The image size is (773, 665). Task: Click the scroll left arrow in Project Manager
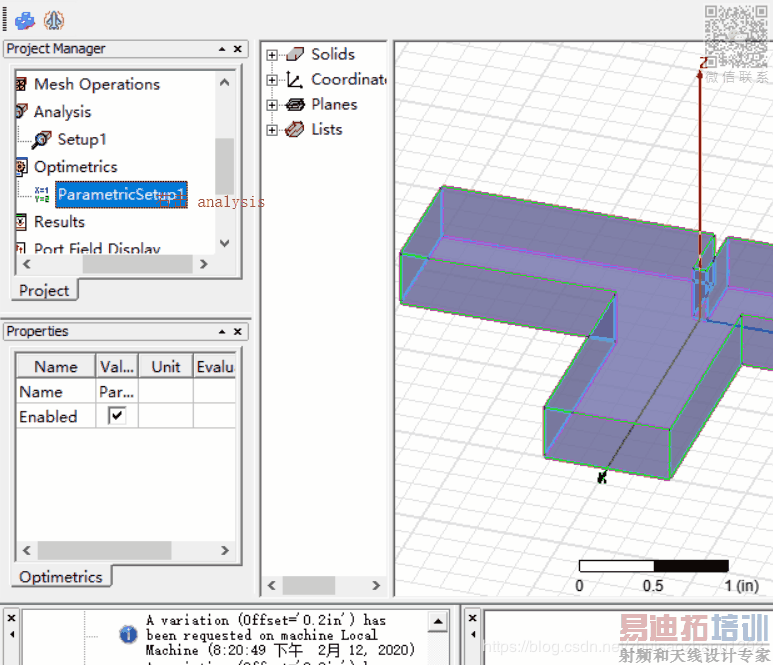coord(27,264)
